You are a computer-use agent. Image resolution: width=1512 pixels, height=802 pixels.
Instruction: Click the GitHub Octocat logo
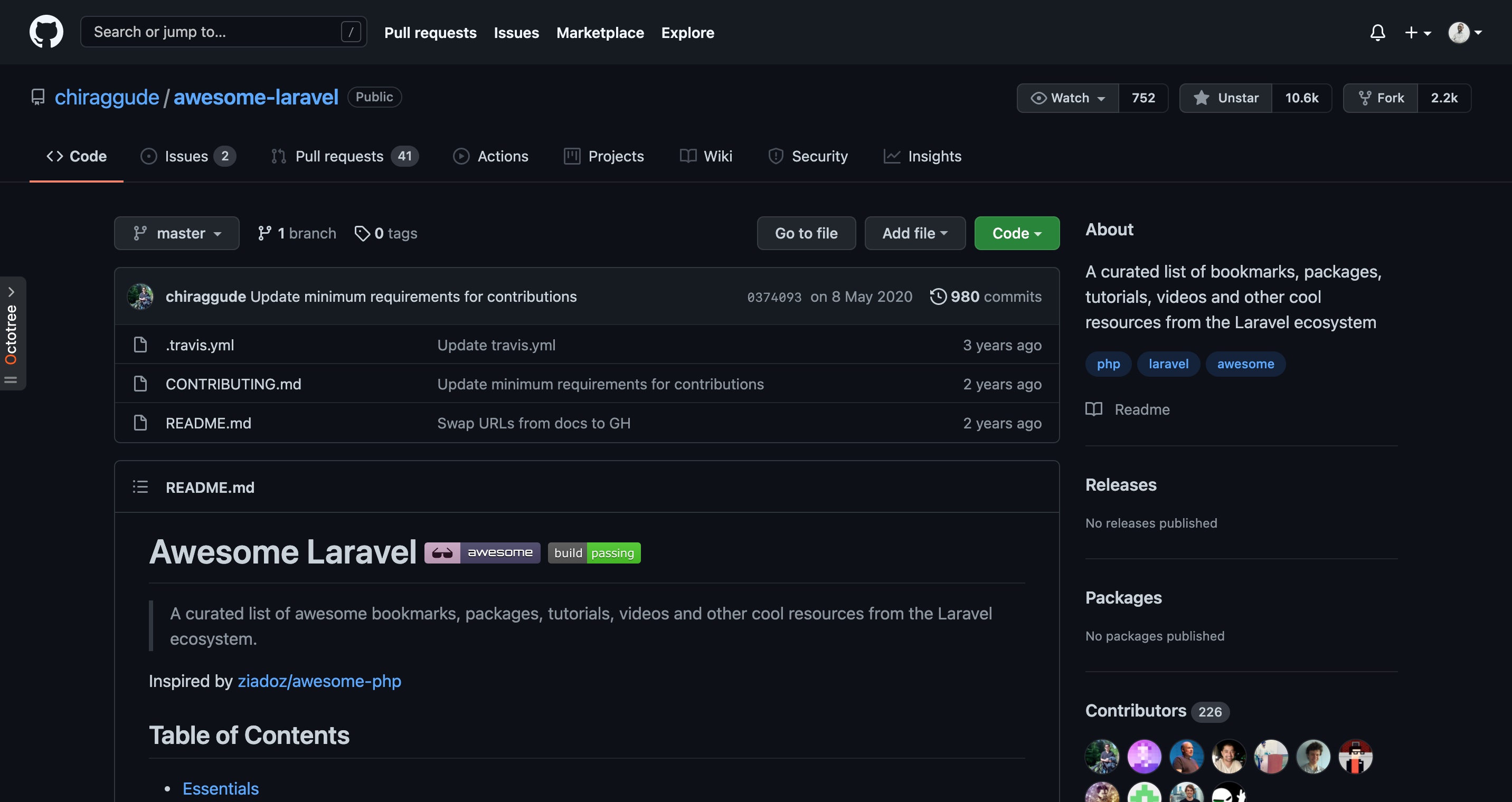click(46, 32)
